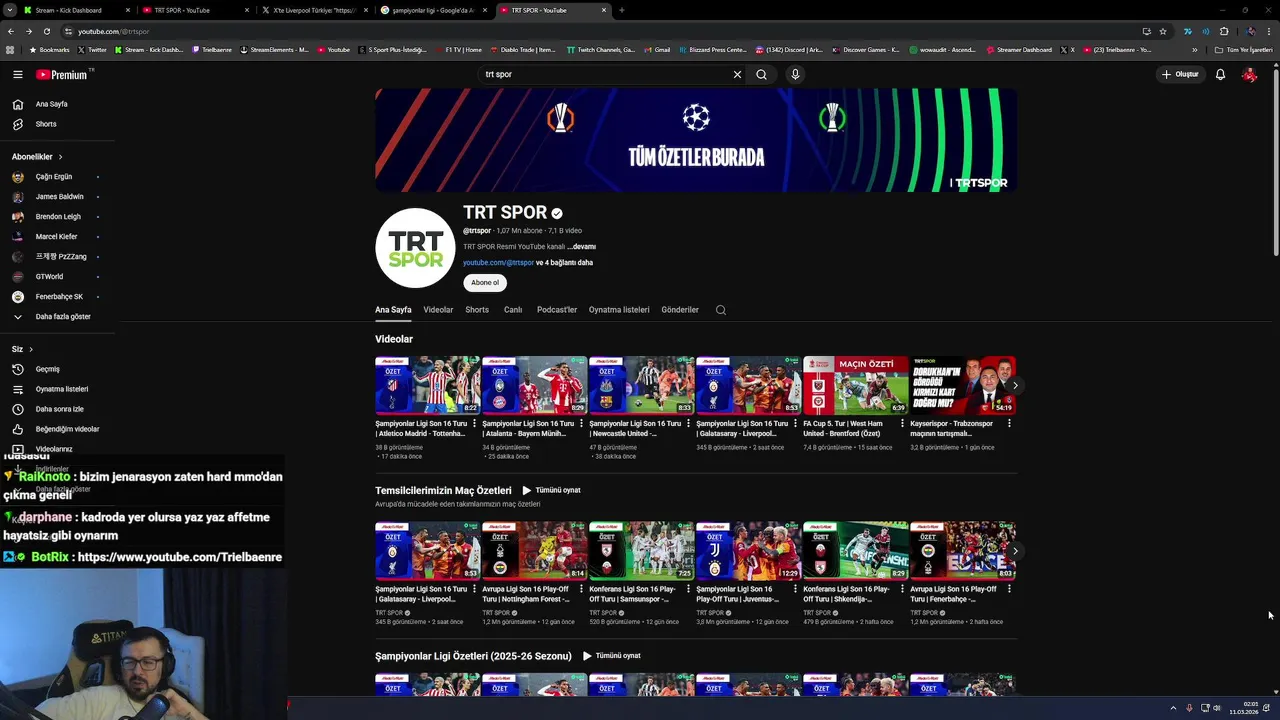
Task: Switch to şampiyonlar ligi Google browser tab
Action: tap(434, 10)
